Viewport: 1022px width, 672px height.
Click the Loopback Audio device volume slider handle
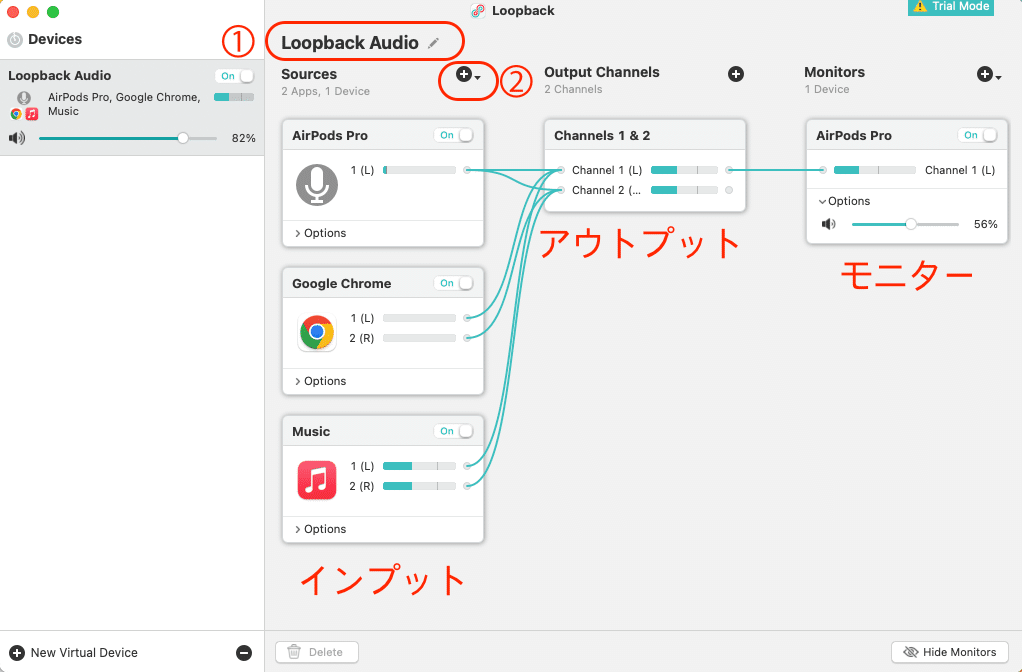click(183, 138)
